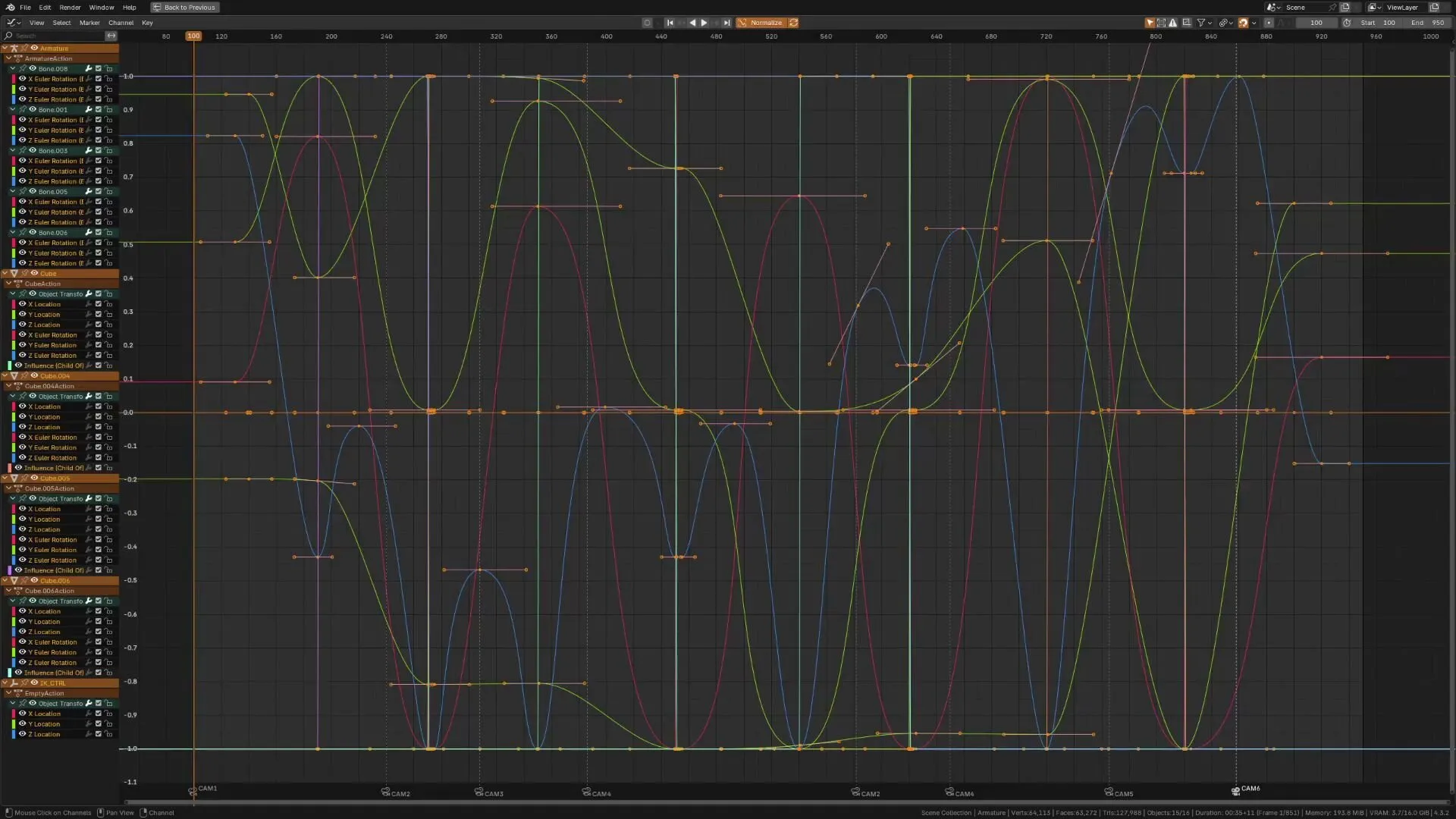1456x819 pixels.
Task: Open the File menu
Action: [x=25, y=8]
